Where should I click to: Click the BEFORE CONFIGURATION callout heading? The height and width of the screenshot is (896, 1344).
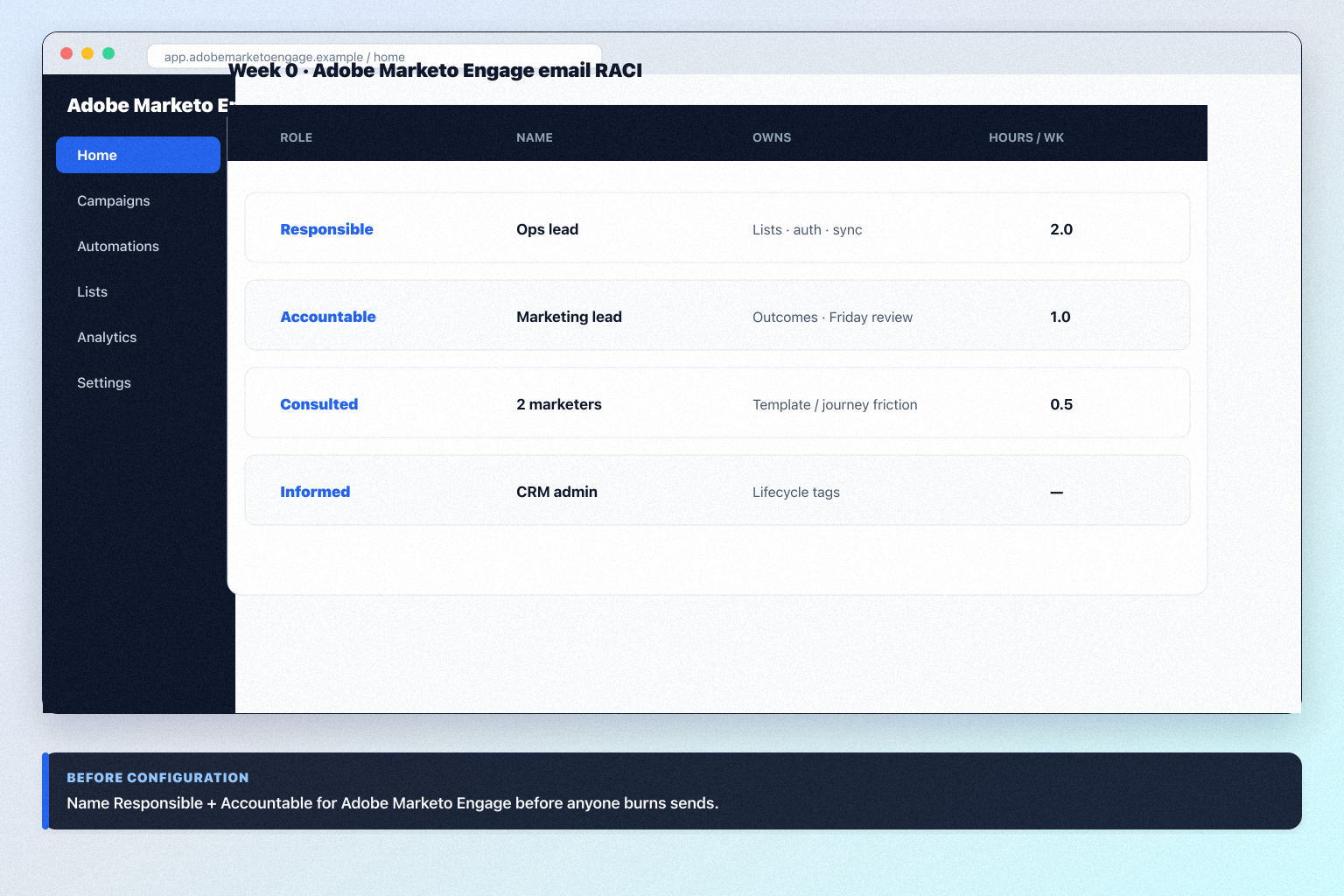coord(157,777)
